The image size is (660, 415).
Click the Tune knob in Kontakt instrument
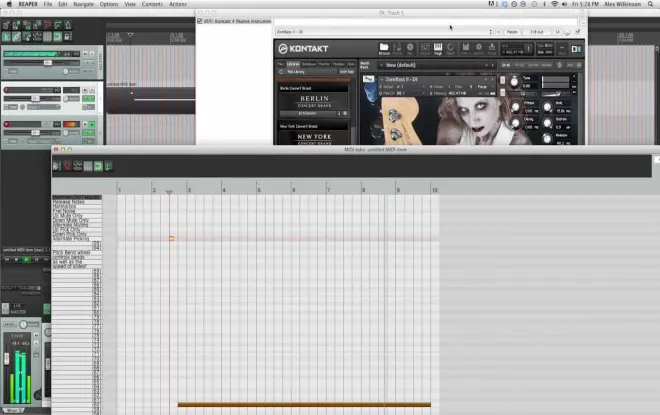point(514,81)
